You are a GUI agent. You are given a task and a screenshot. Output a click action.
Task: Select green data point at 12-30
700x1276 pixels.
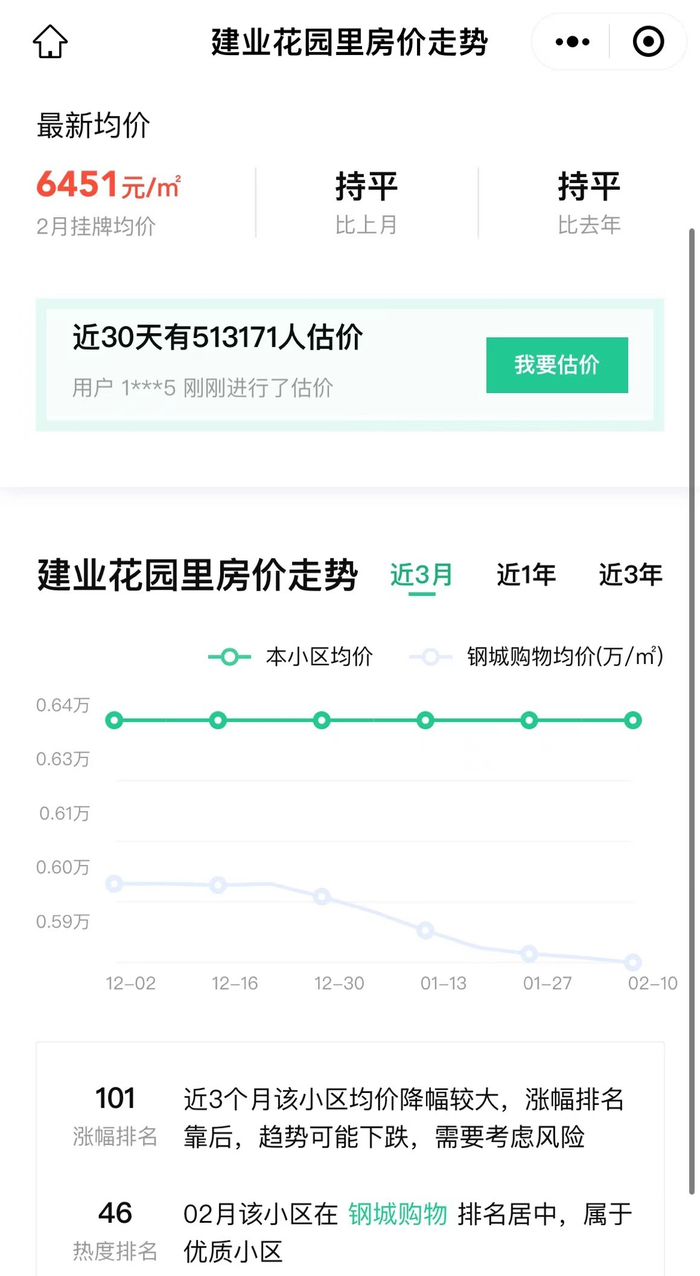[x=322, y=720]
